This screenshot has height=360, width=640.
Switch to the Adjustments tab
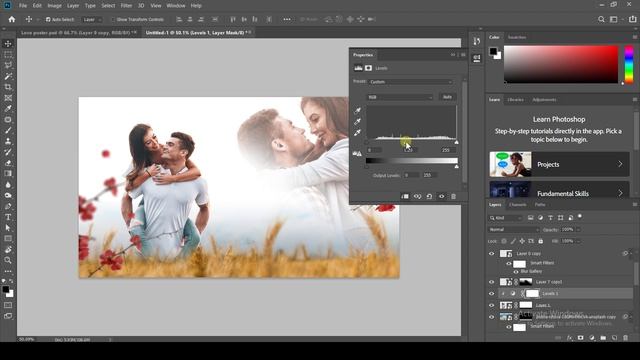point(544,100)
